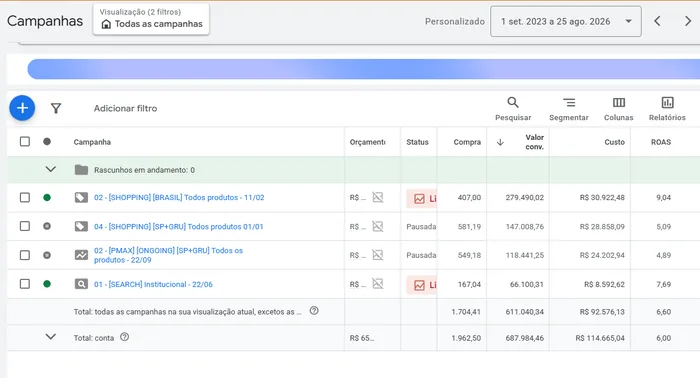Open the date range dropdown 1 set. 2023
This screenshot has height=378, width=700.
(x=566, y=21)
